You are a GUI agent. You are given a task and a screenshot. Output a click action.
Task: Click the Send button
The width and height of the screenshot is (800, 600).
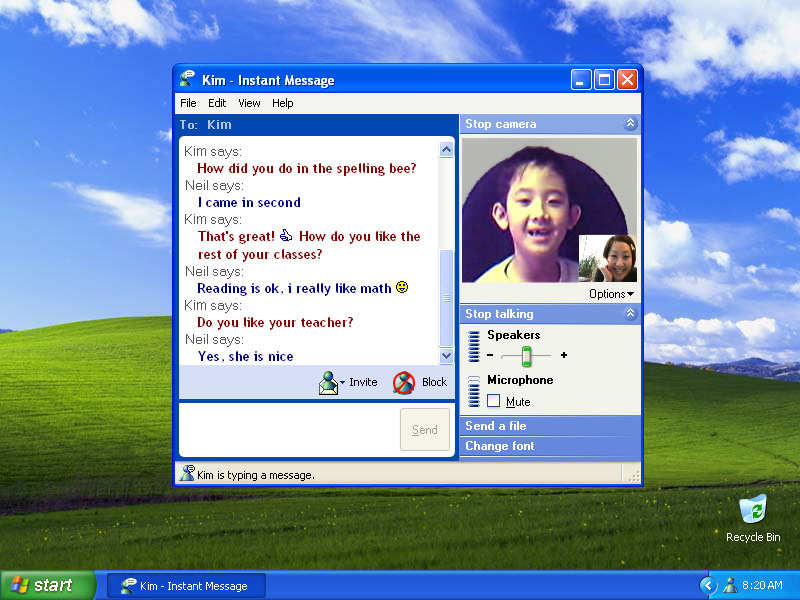click(x=424, y=430)
